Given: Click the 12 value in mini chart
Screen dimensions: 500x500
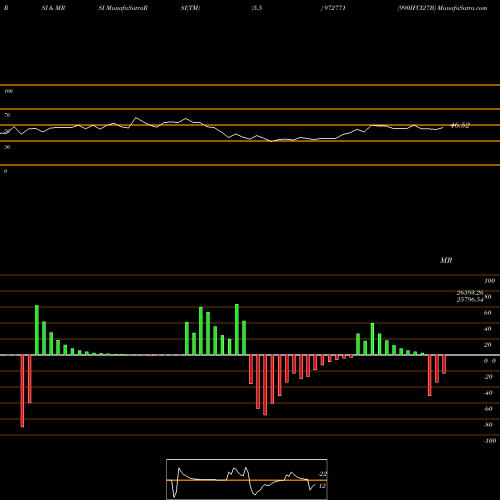Looking at the screenshot, I should coord(322,486).
